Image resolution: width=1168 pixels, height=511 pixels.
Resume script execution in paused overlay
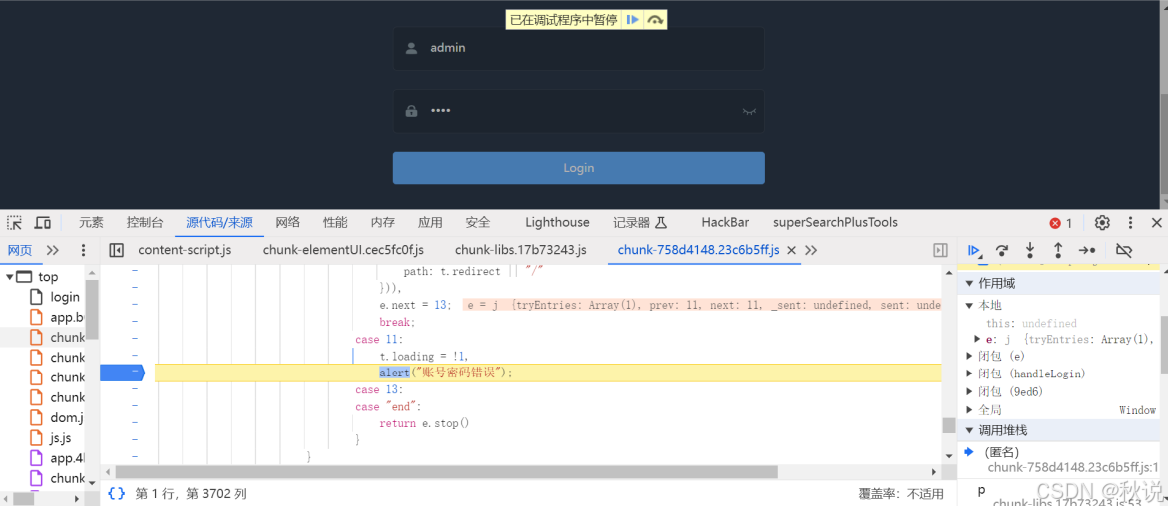click(632, 20)
